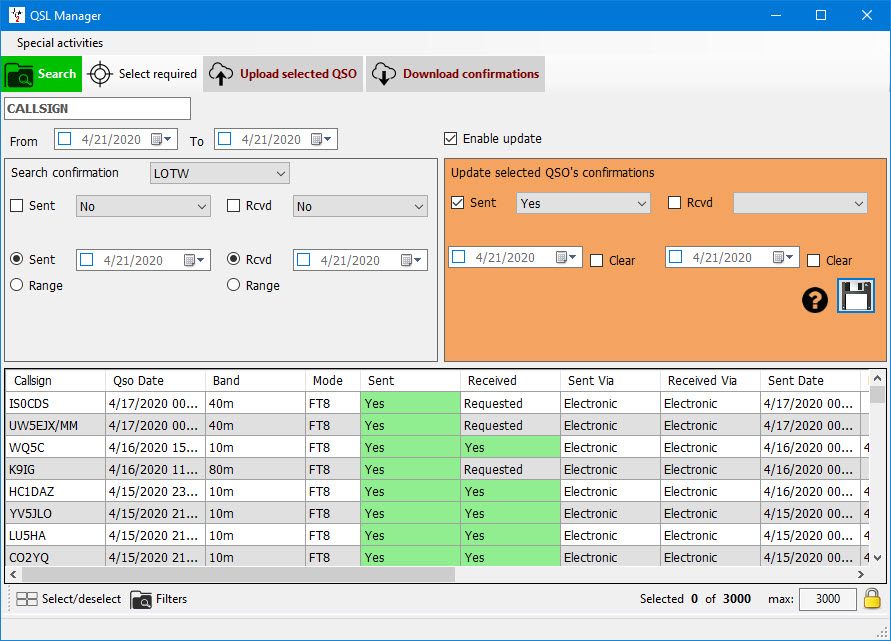Select Range radio under the Sent option
891x641 pixels.
coord(17,285)
